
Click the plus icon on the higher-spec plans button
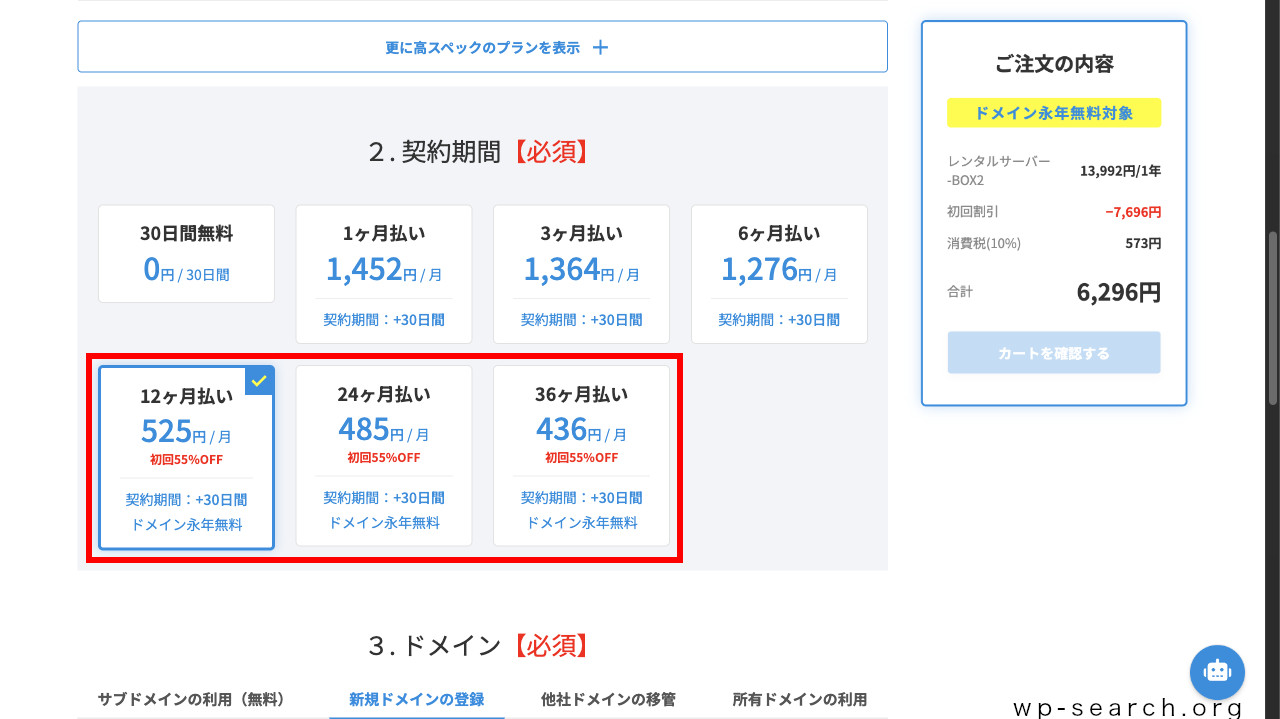[x=600, y=47]
